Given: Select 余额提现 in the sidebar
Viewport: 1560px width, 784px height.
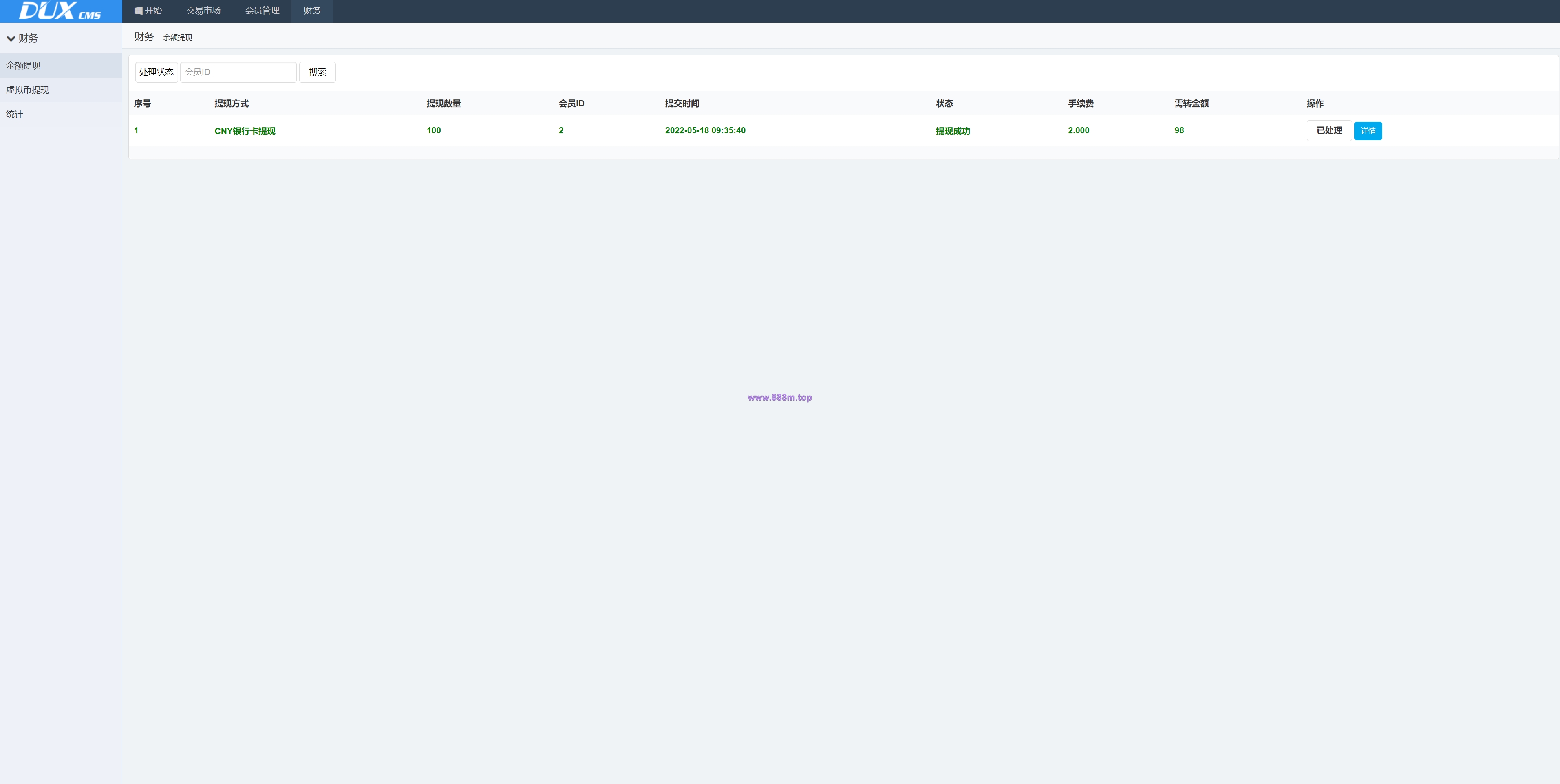Looking at the screenshot, I should [x=61, y=65].
